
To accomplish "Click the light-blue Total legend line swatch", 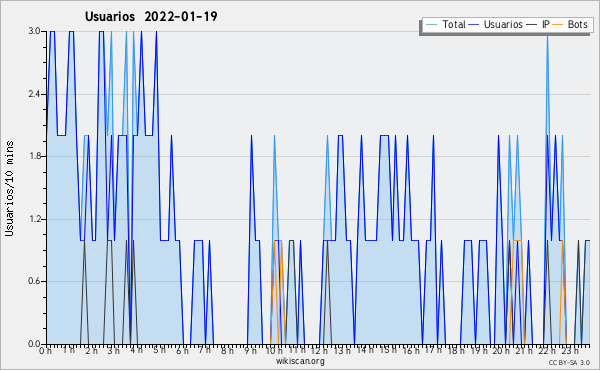I will 431,25.
